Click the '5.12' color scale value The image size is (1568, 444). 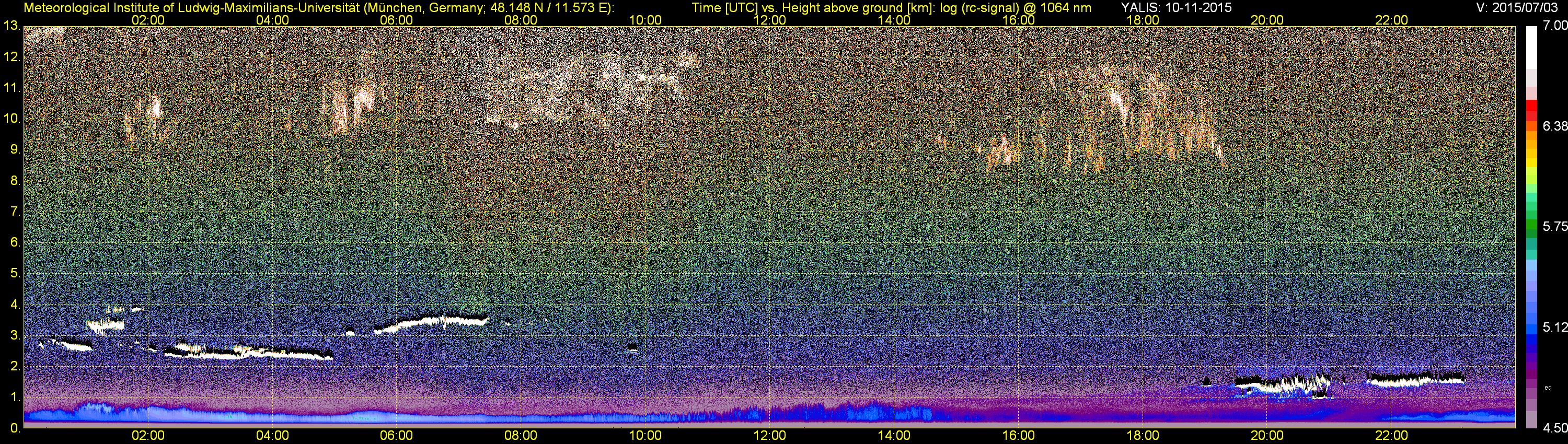click(1555, 327)
